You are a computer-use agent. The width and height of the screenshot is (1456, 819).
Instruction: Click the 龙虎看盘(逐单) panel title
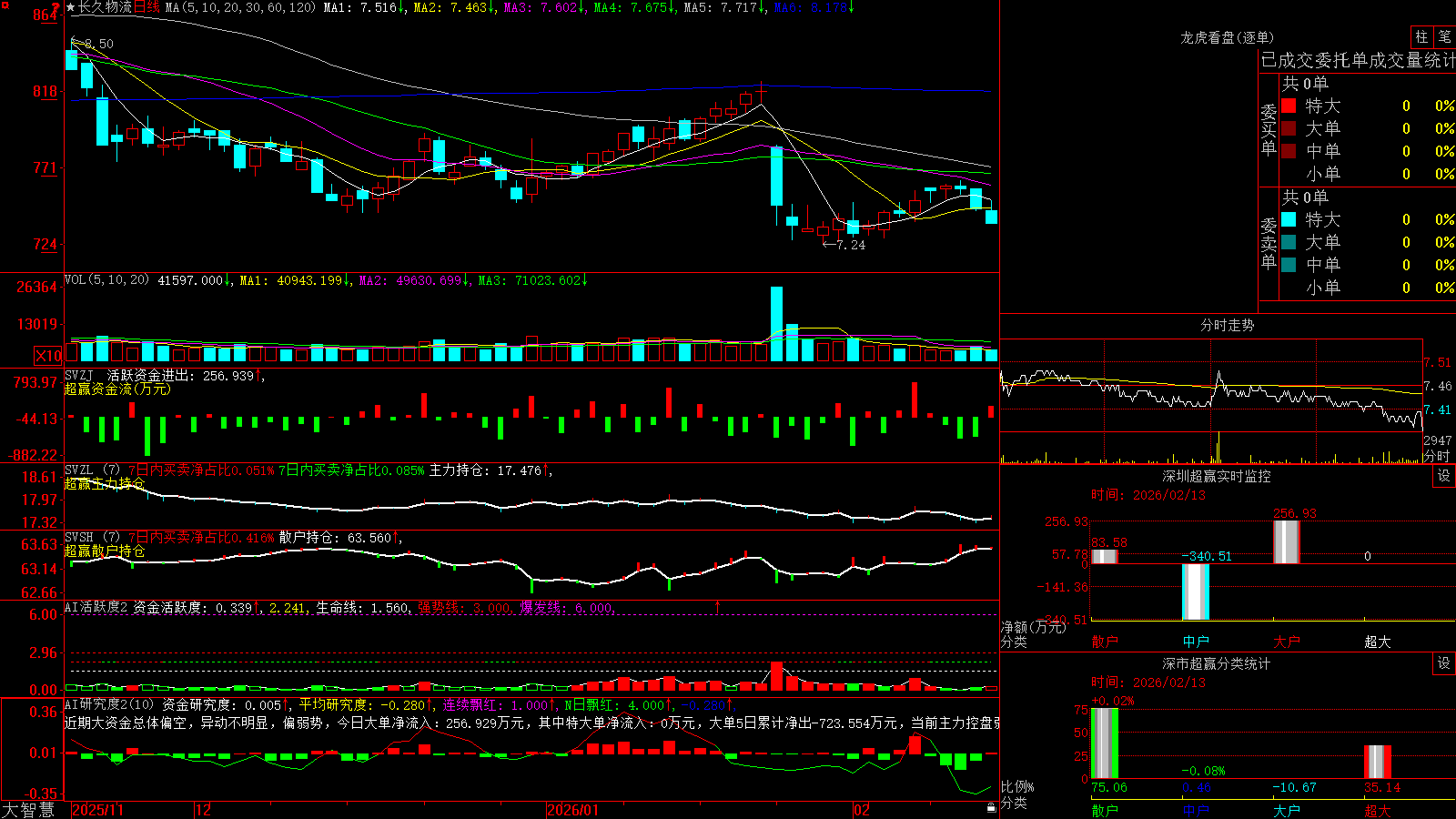1227,37
